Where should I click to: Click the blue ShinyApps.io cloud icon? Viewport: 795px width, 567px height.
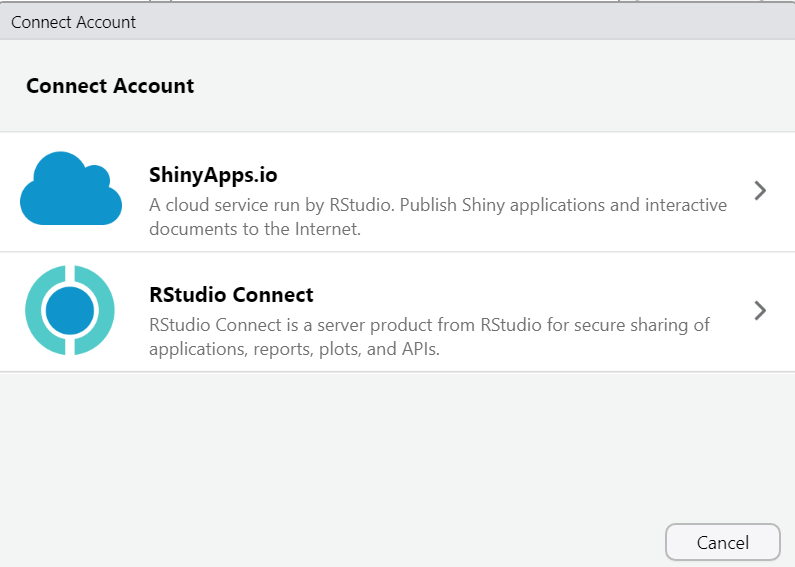point(70,189)
